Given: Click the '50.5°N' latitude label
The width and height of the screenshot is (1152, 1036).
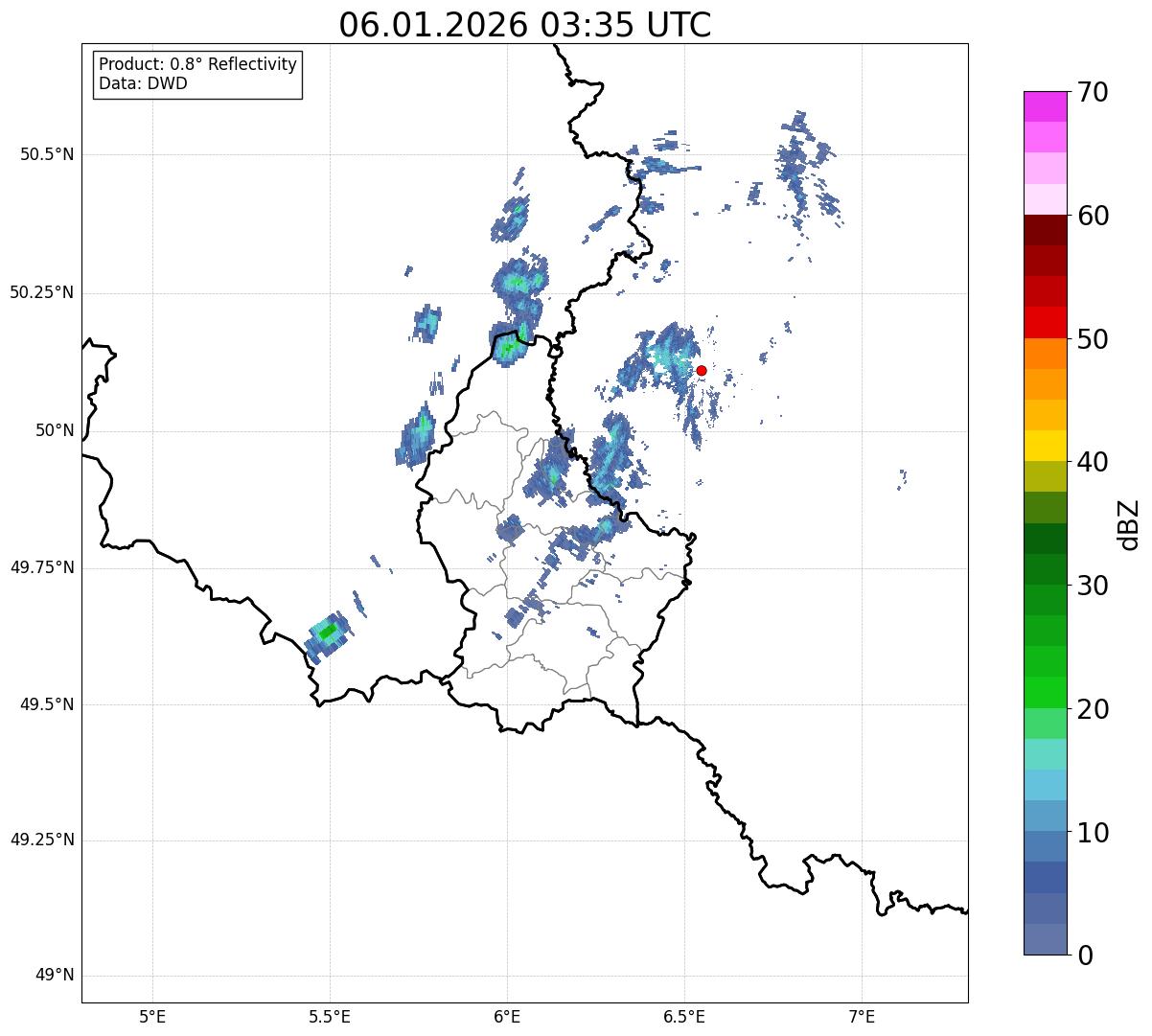Looking at the screenshot, I should click(x=47, y=154).
